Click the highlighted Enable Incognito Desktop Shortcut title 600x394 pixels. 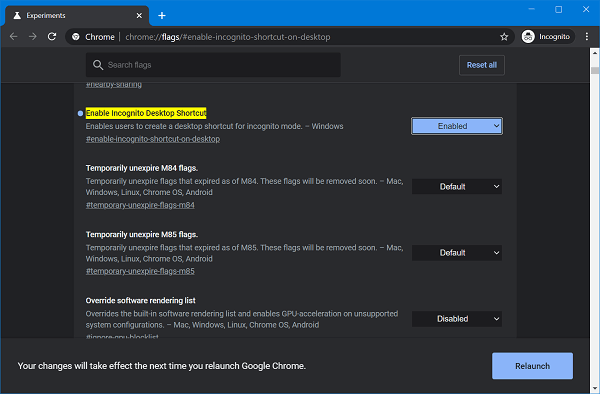pyautogui.click(x=146, y=113)
